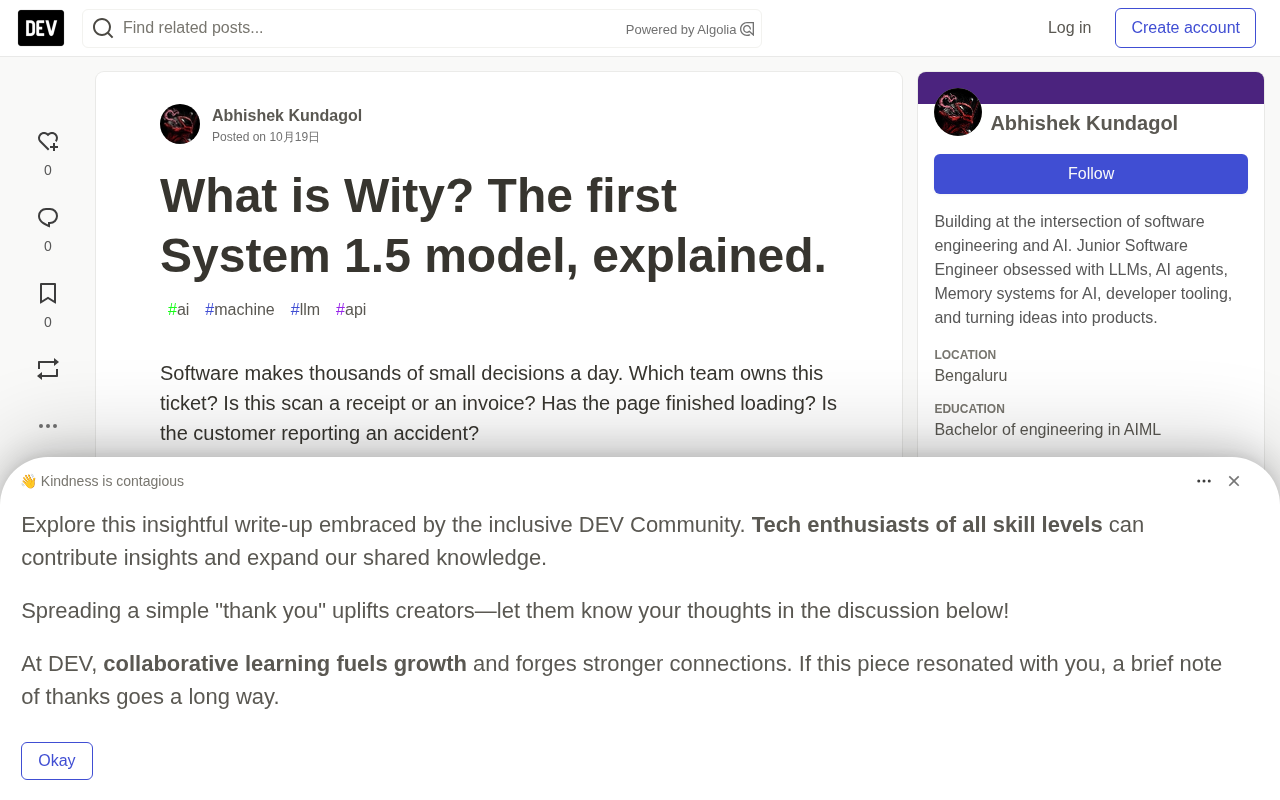Open the #machine tag
1280x800 pixels.
(240, 310)
